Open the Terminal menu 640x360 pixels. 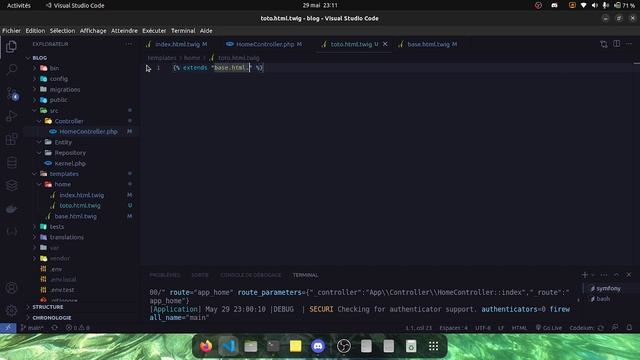coord(183,31)
